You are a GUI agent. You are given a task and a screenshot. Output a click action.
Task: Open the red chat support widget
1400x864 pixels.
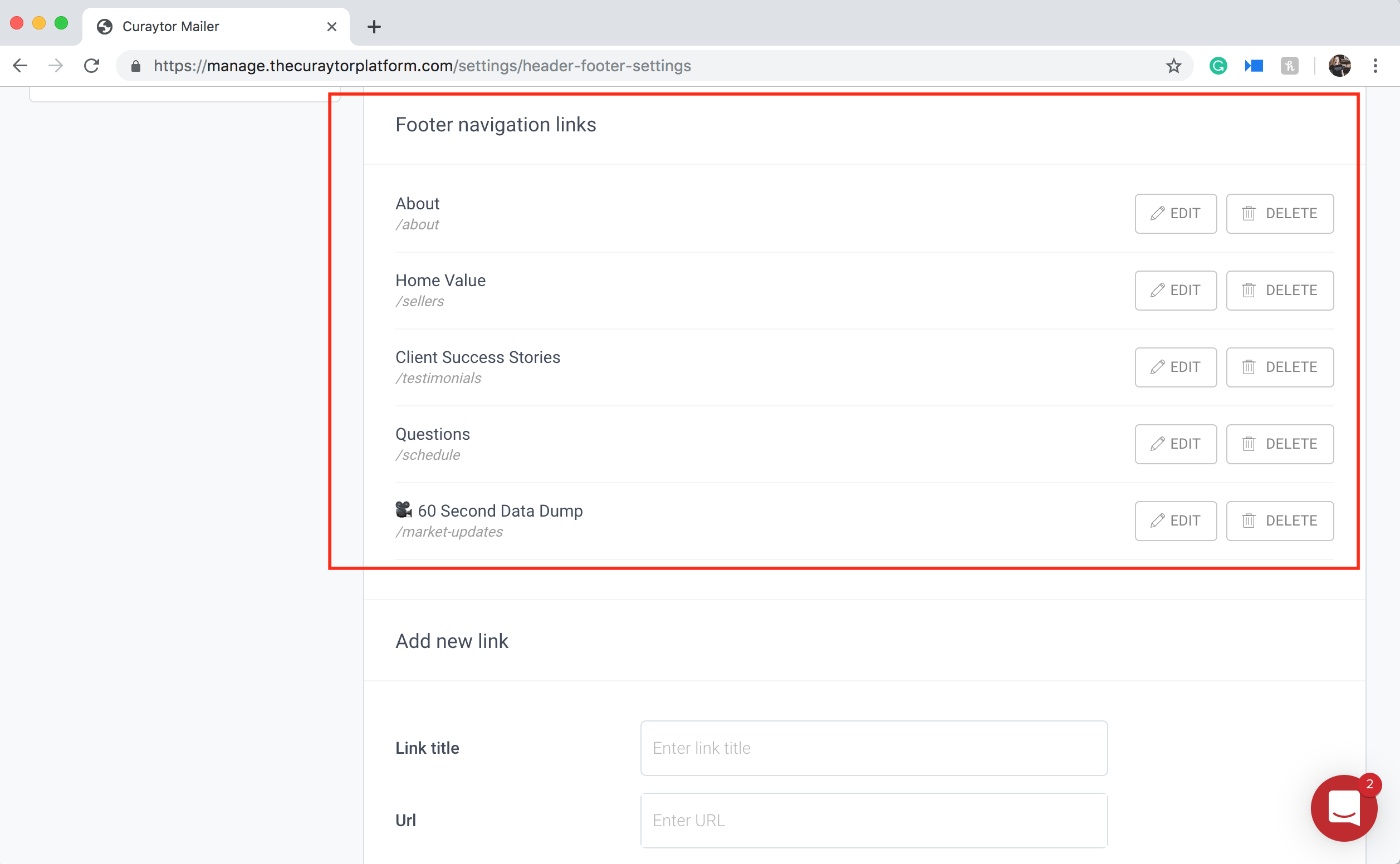pyautogui.click(x=1344, y=808)
